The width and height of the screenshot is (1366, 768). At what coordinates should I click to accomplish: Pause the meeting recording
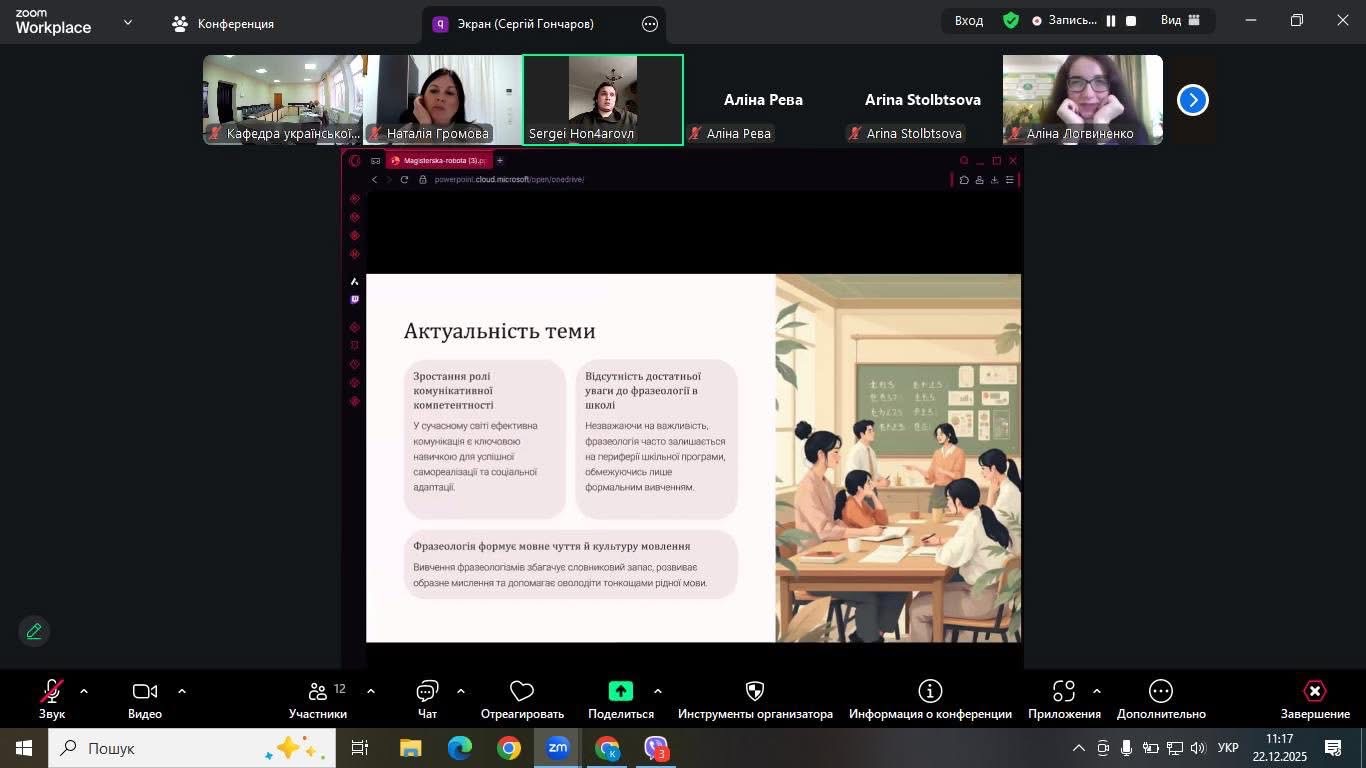[x=1110, y=21]
